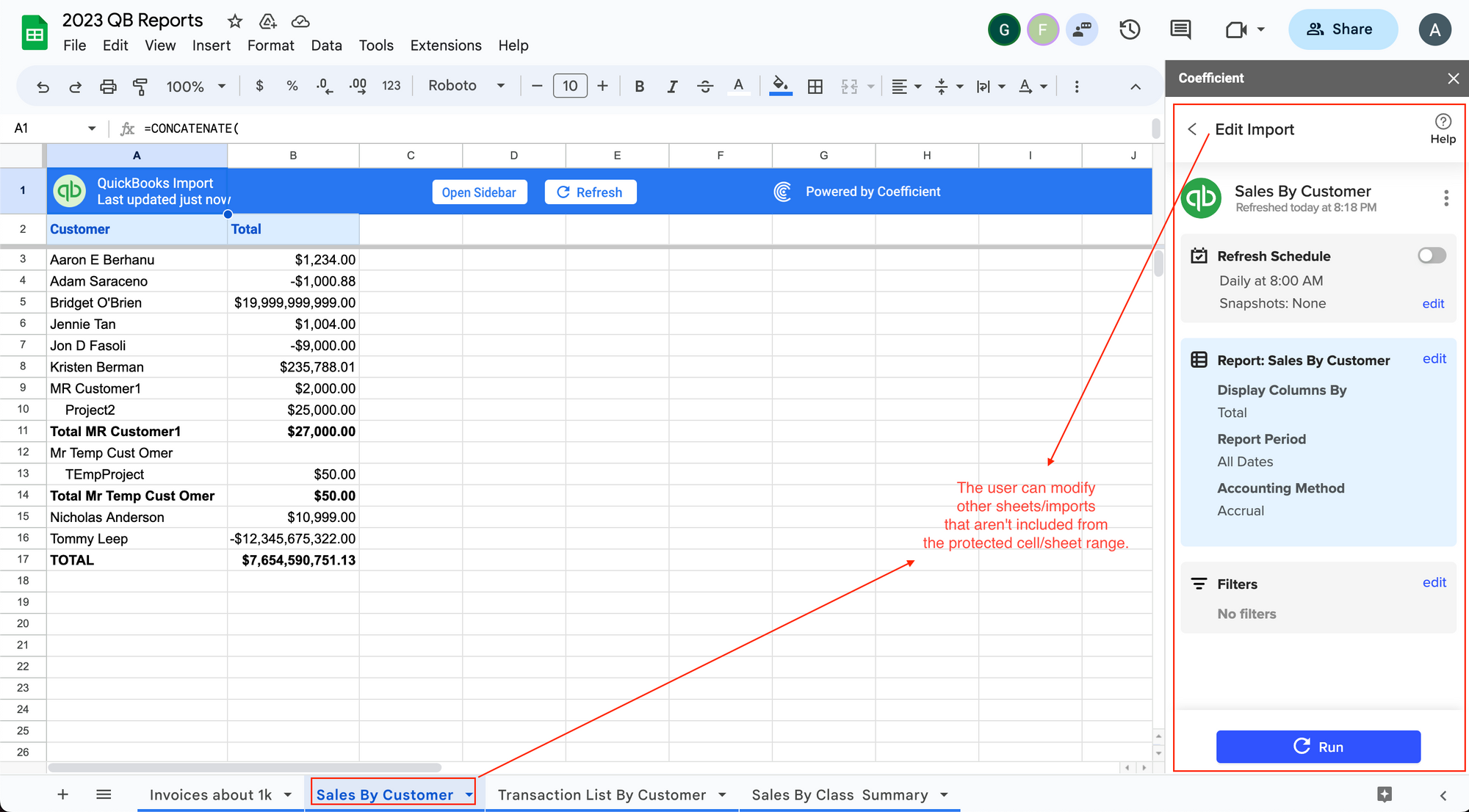Decrease the font size
Image resolution: width=1469 pixels, height=812 pixels.
coord(537,86)
